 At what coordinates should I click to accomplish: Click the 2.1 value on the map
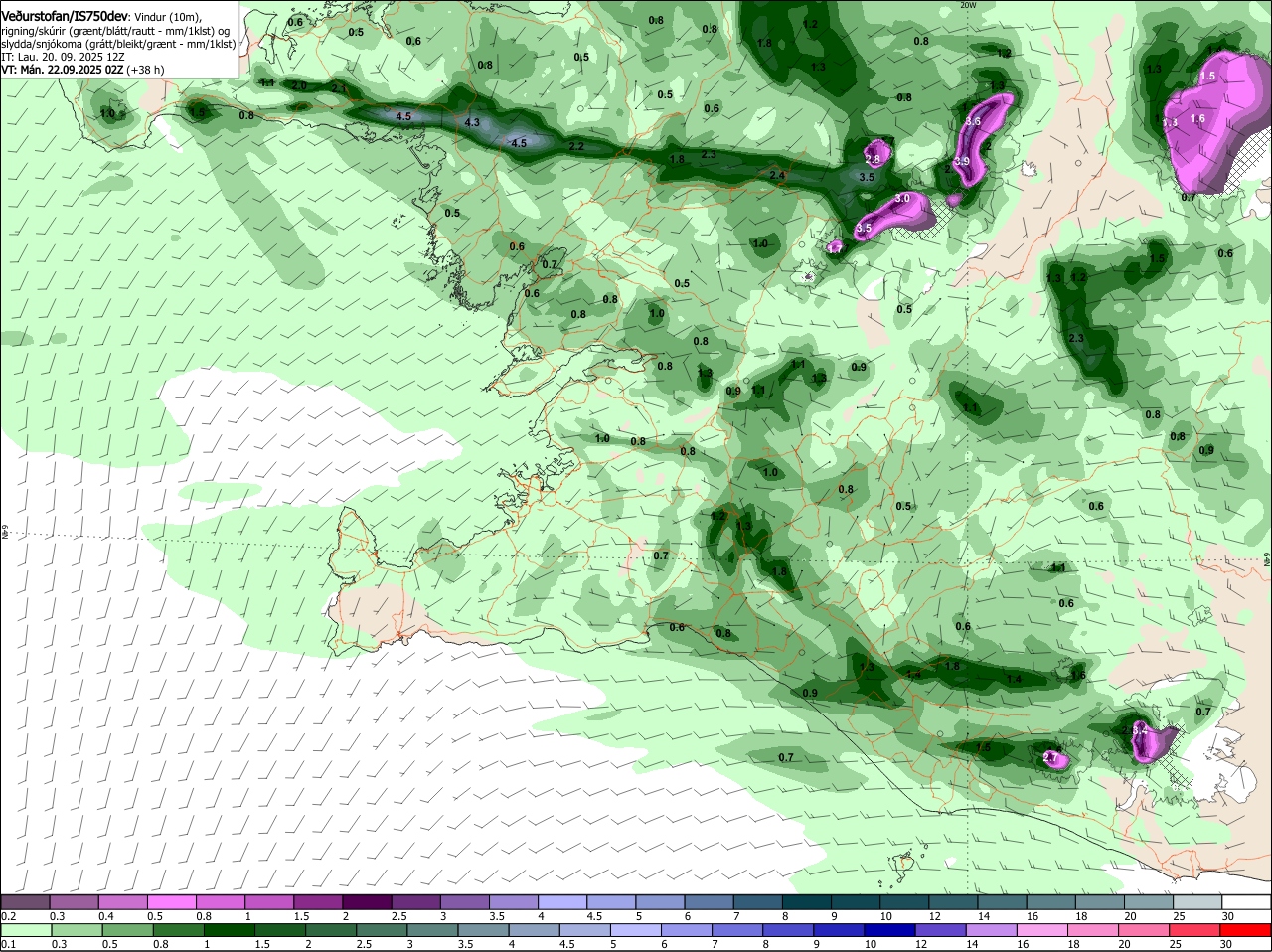(338, 89)
